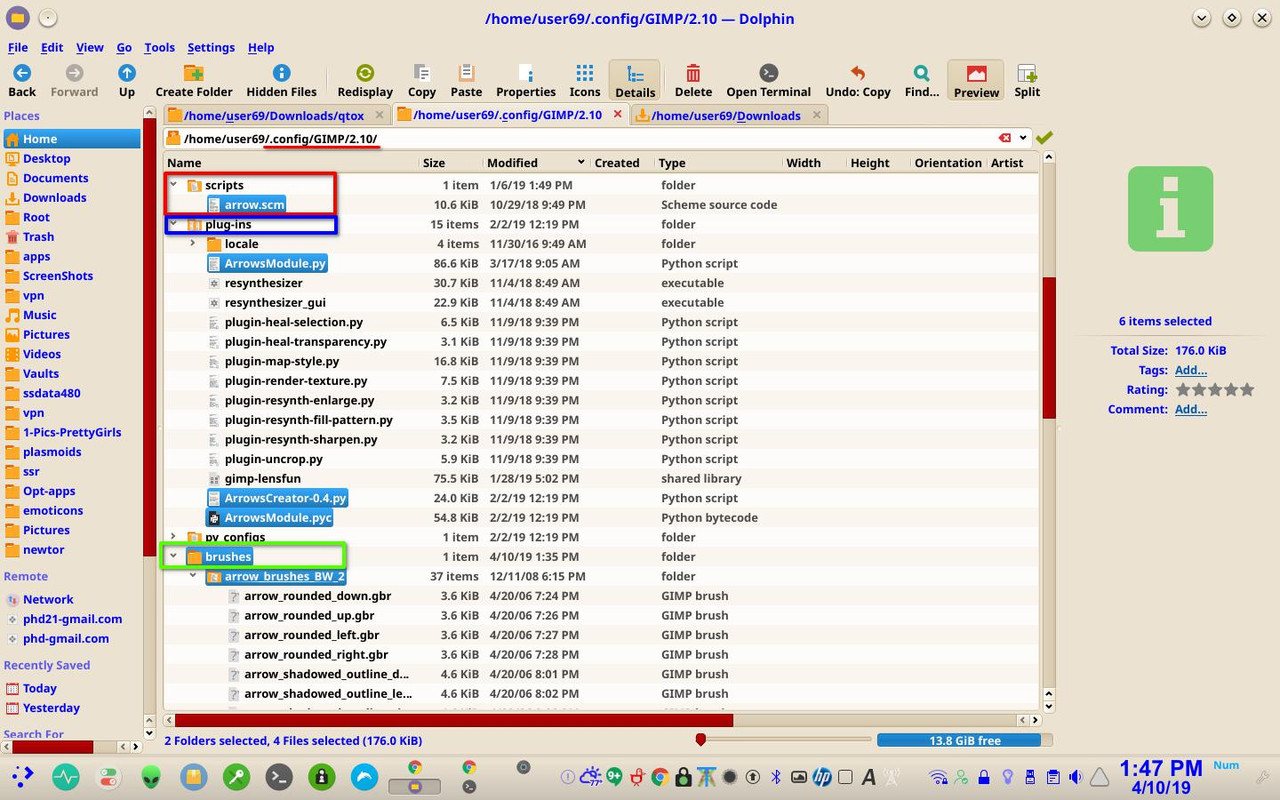Click Undo: Copy in the toolbar
Screen dimensions: 1280x800
(x=858, y=81)
